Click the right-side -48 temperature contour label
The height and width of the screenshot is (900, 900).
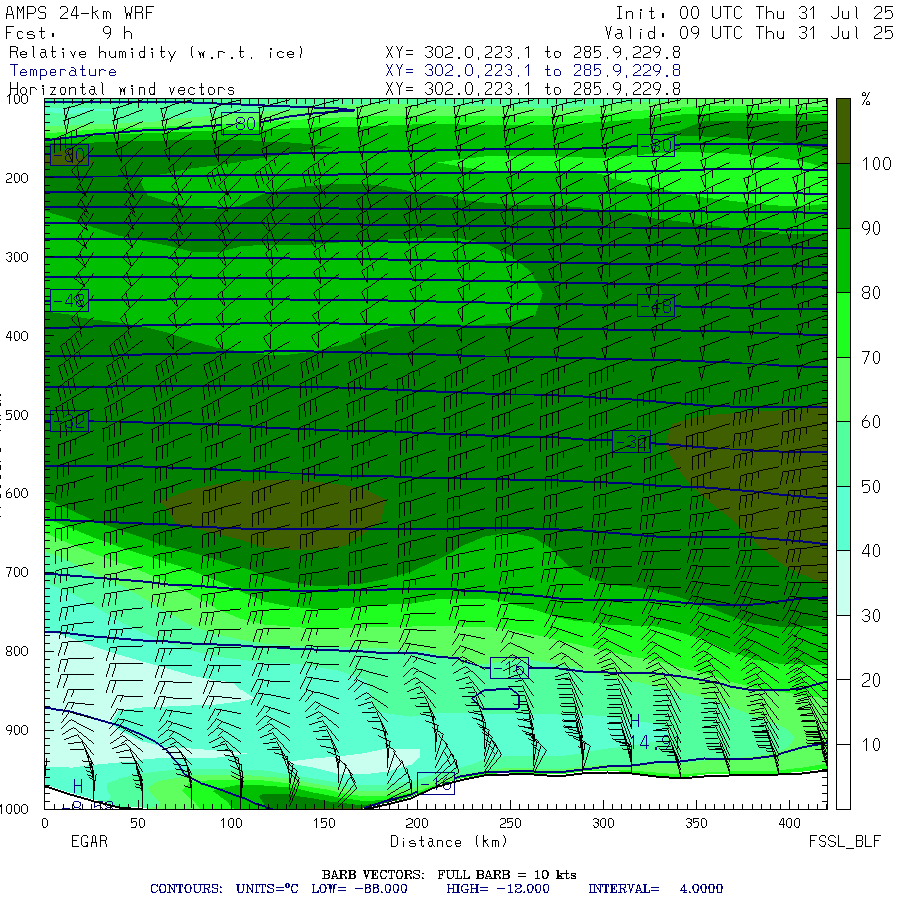click(x=655, y=306)
